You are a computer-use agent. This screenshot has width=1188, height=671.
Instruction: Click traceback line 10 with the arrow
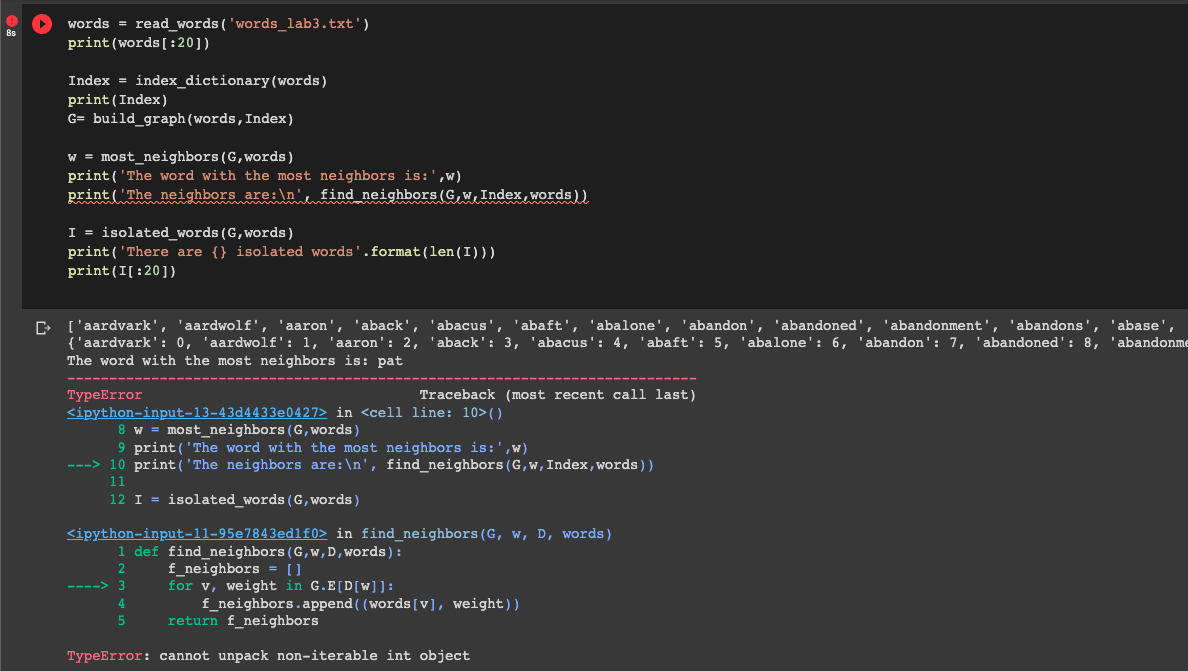point(361,465)
